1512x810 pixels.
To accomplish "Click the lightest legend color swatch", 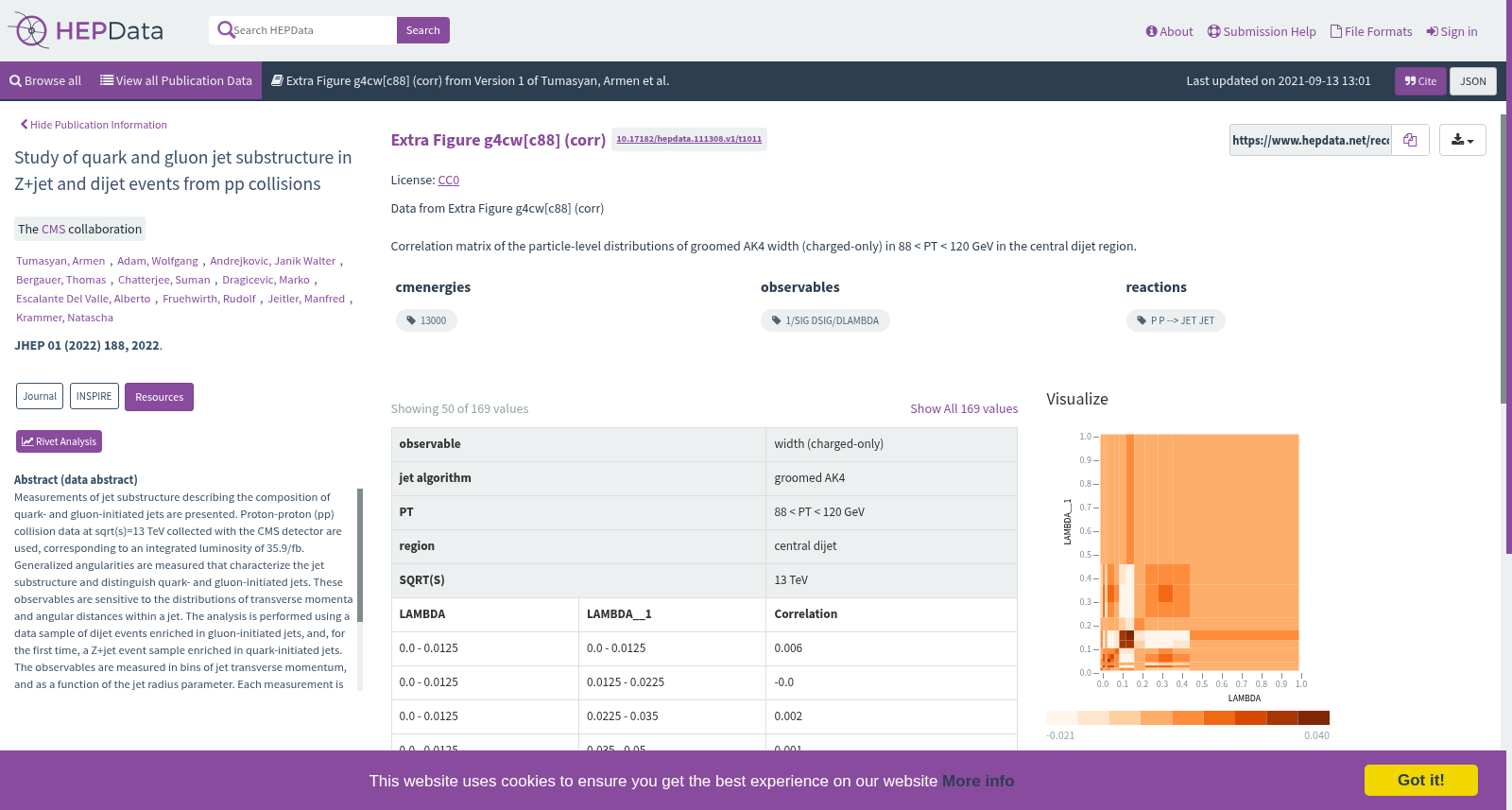I will (x=1062, y=717).
